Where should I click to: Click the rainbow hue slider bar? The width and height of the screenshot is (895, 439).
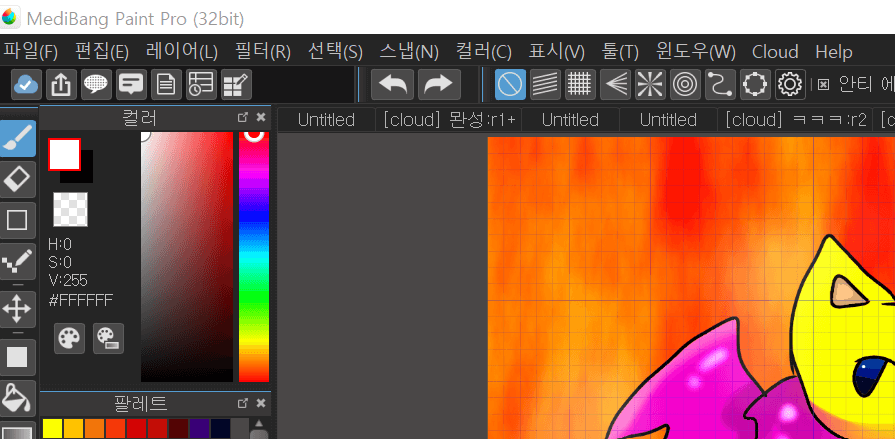254,257
